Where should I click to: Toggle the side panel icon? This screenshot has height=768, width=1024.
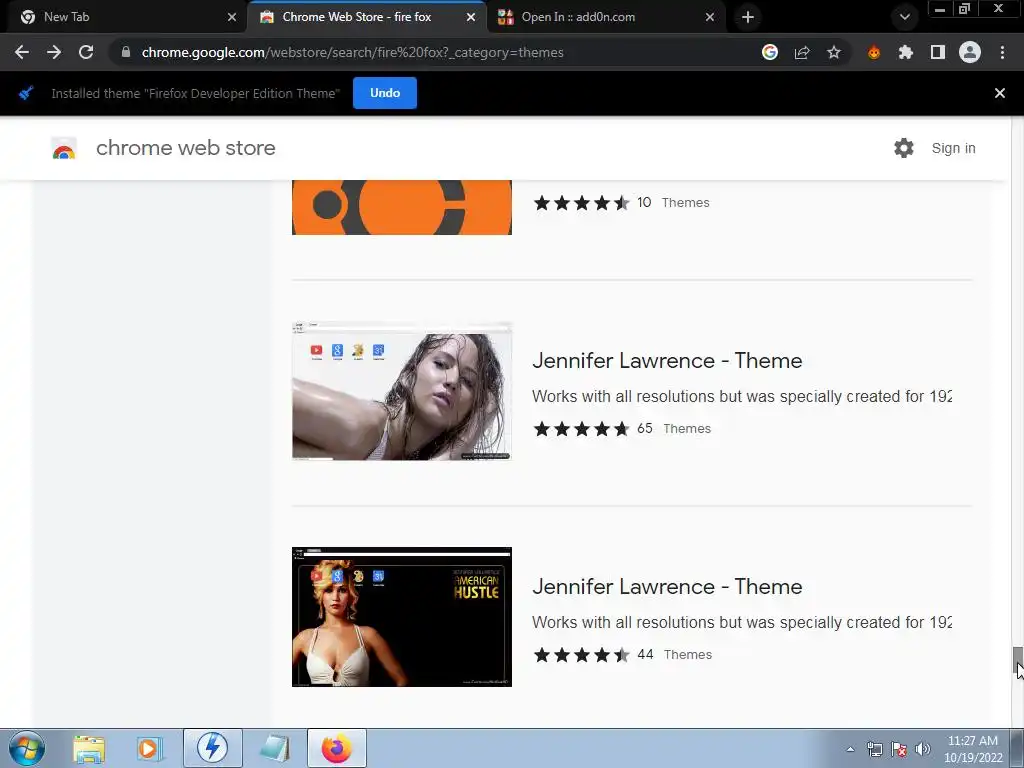pos(938,52)
